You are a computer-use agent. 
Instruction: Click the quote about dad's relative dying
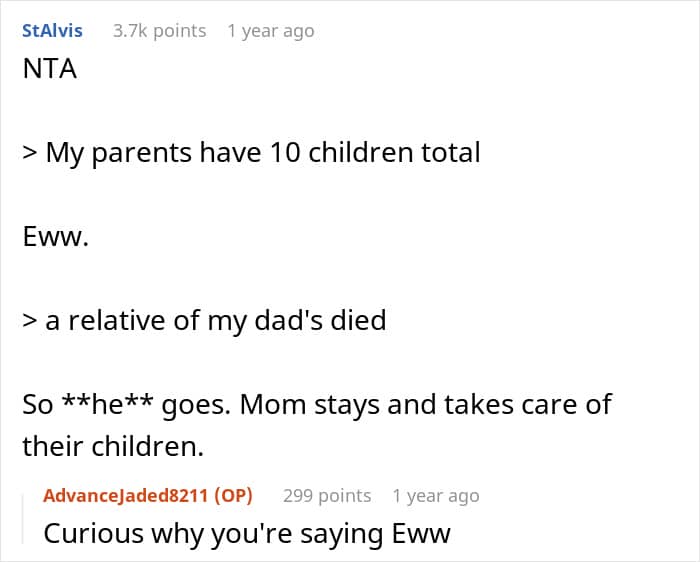coord(204,321)
